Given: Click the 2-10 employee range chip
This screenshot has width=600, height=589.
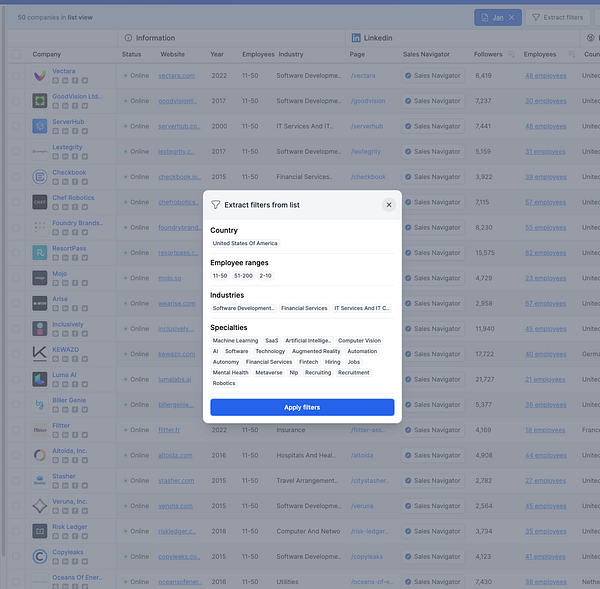Looking at the screenshot, I should (x=265, y=276).
